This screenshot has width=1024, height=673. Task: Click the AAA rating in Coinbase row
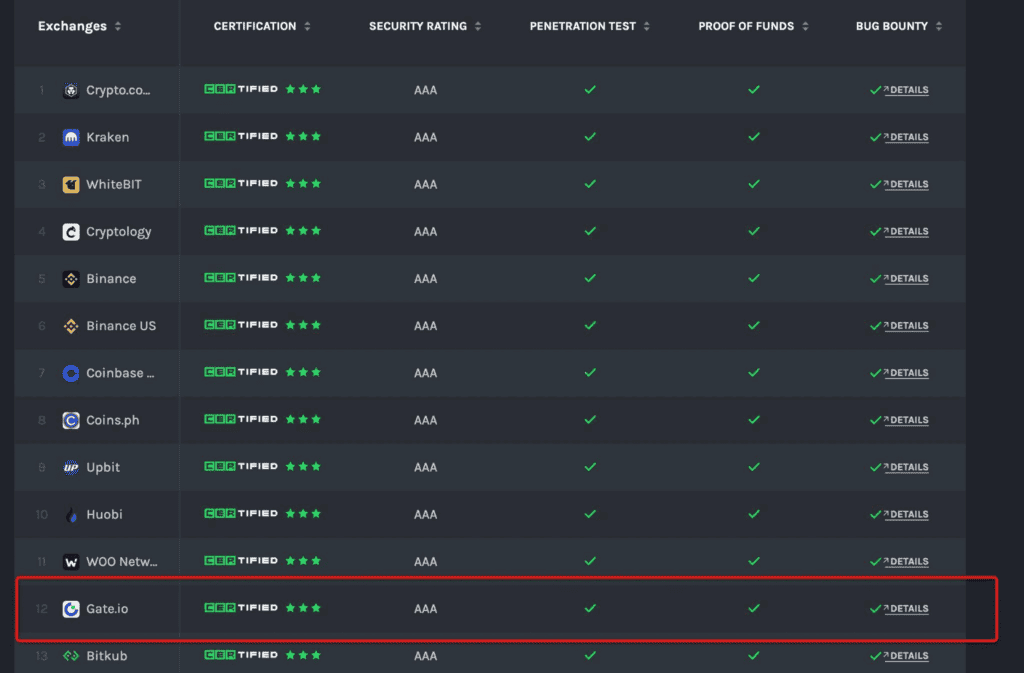point(425,373)
